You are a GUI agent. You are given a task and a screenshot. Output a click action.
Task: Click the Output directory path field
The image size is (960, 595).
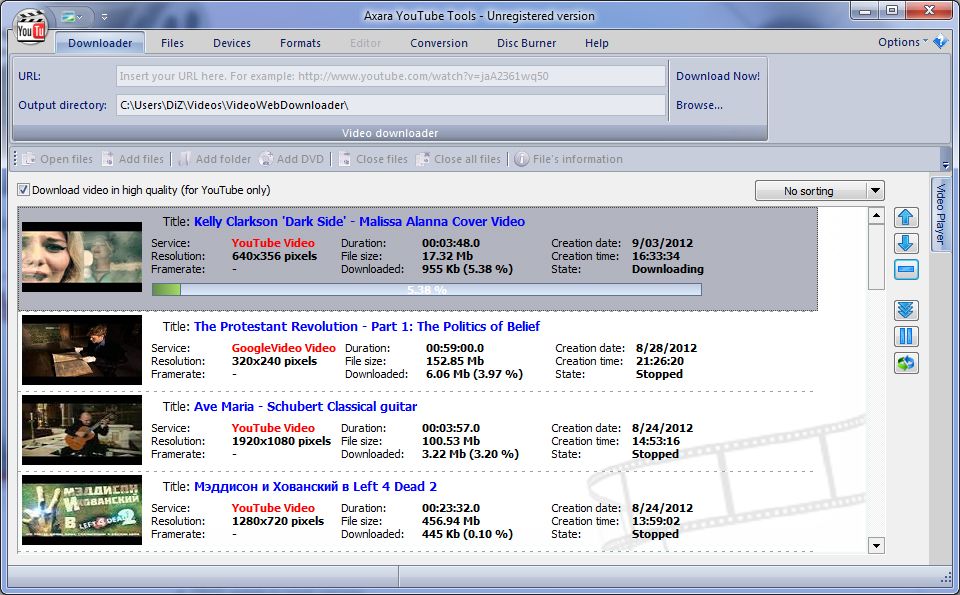391,105
